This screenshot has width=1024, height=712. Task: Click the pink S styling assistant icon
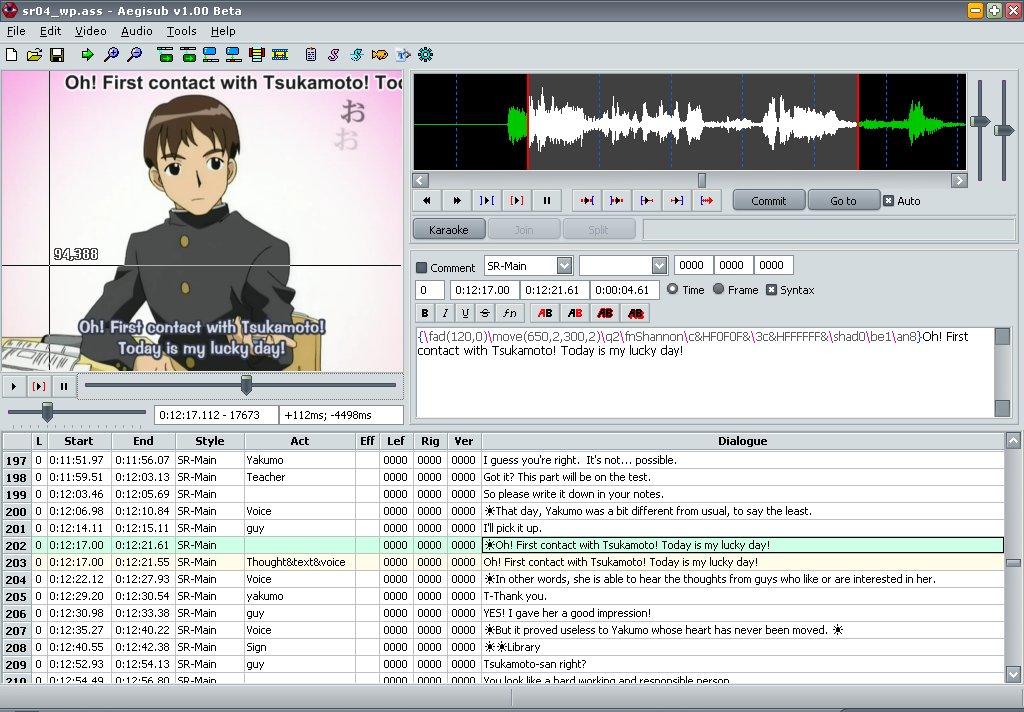point(334,55)
